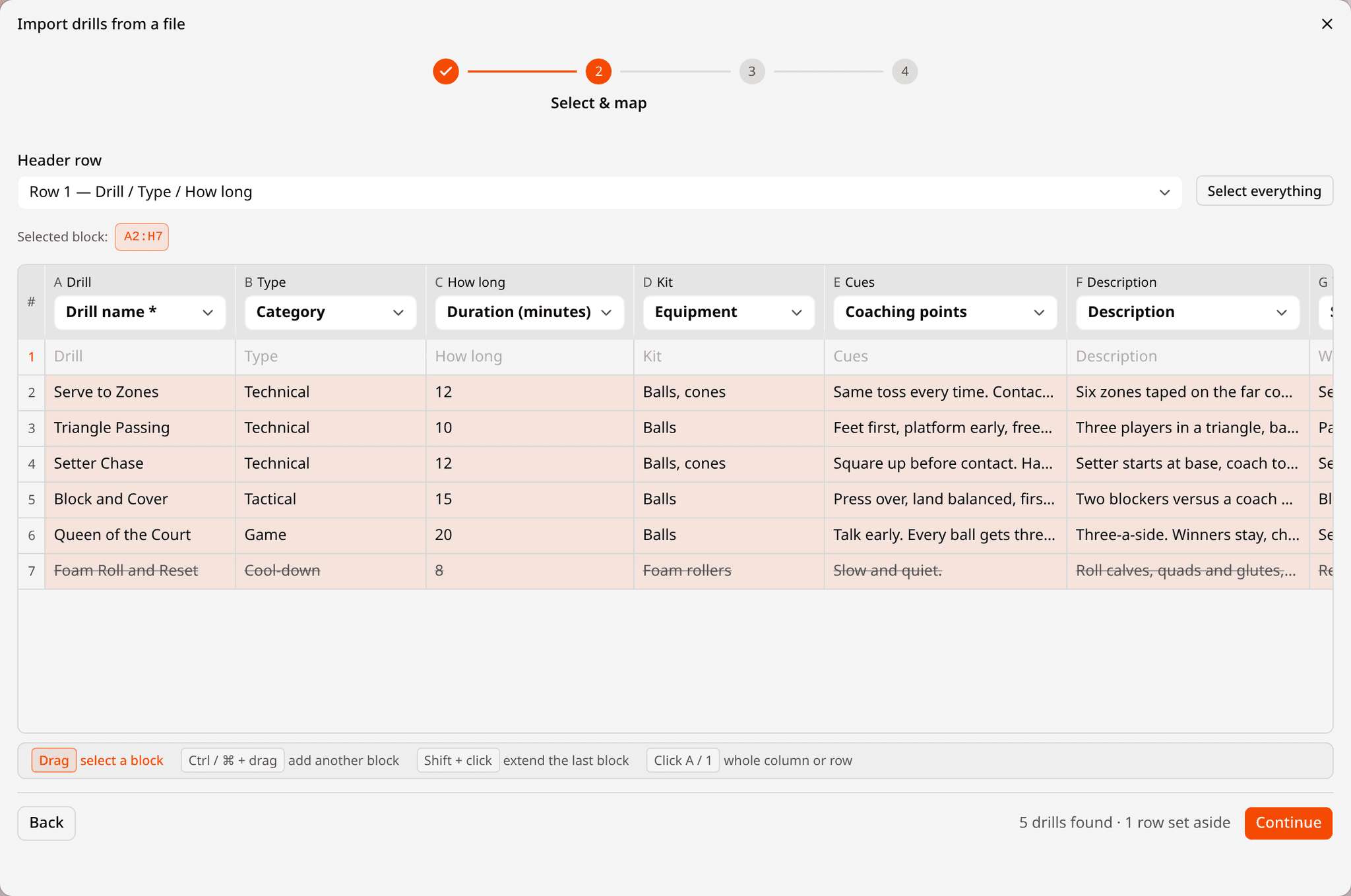This screenshot has height=896, width=1351.
Task: Click the 'Block and Cover' cell
Action: coord(140,499)
